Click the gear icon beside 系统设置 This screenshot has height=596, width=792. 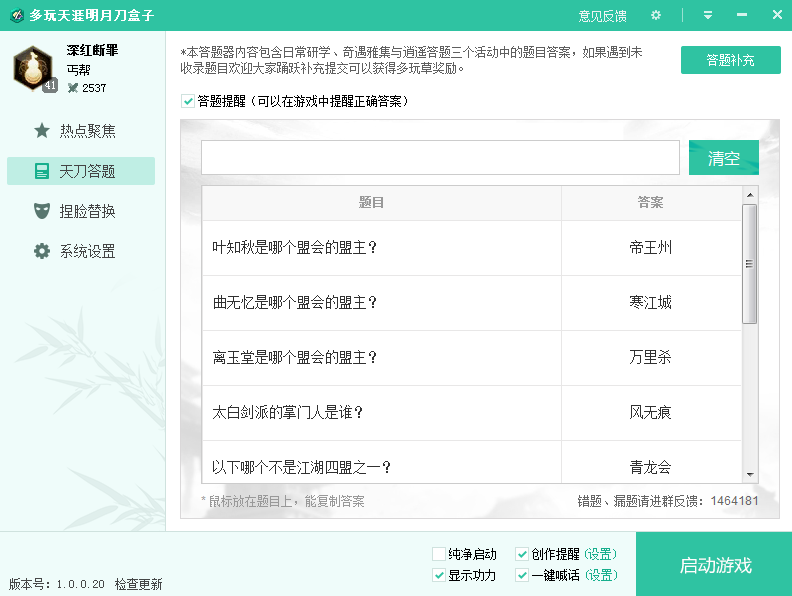[x=42, y=251]
